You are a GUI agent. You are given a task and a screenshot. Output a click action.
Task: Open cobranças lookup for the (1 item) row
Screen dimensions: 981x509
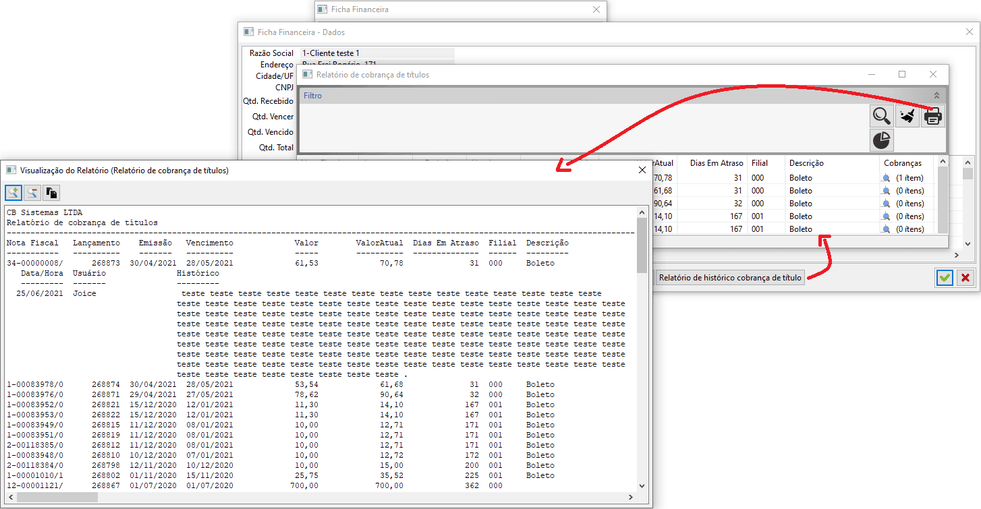tap(886, 178)
